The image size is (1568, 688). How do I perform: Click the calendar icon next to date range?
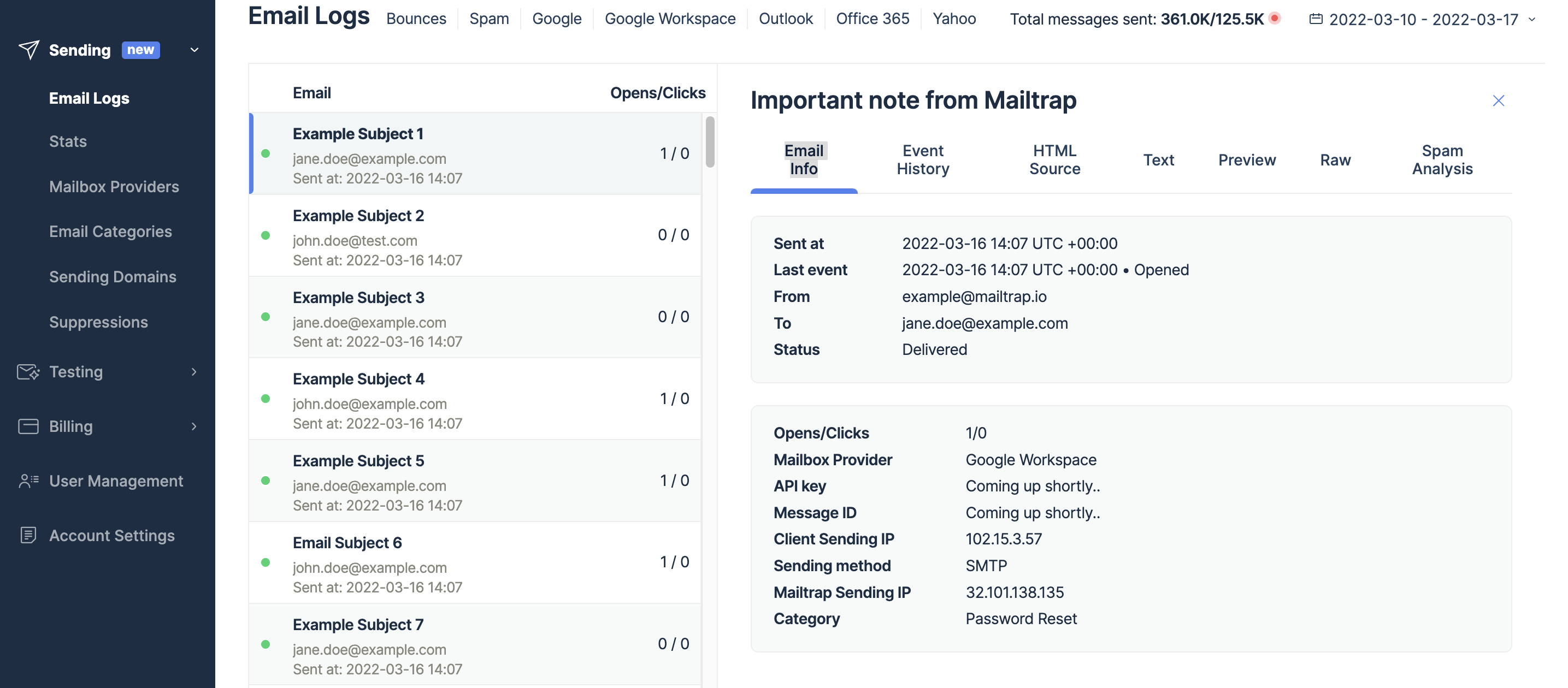click(1316, 19)
